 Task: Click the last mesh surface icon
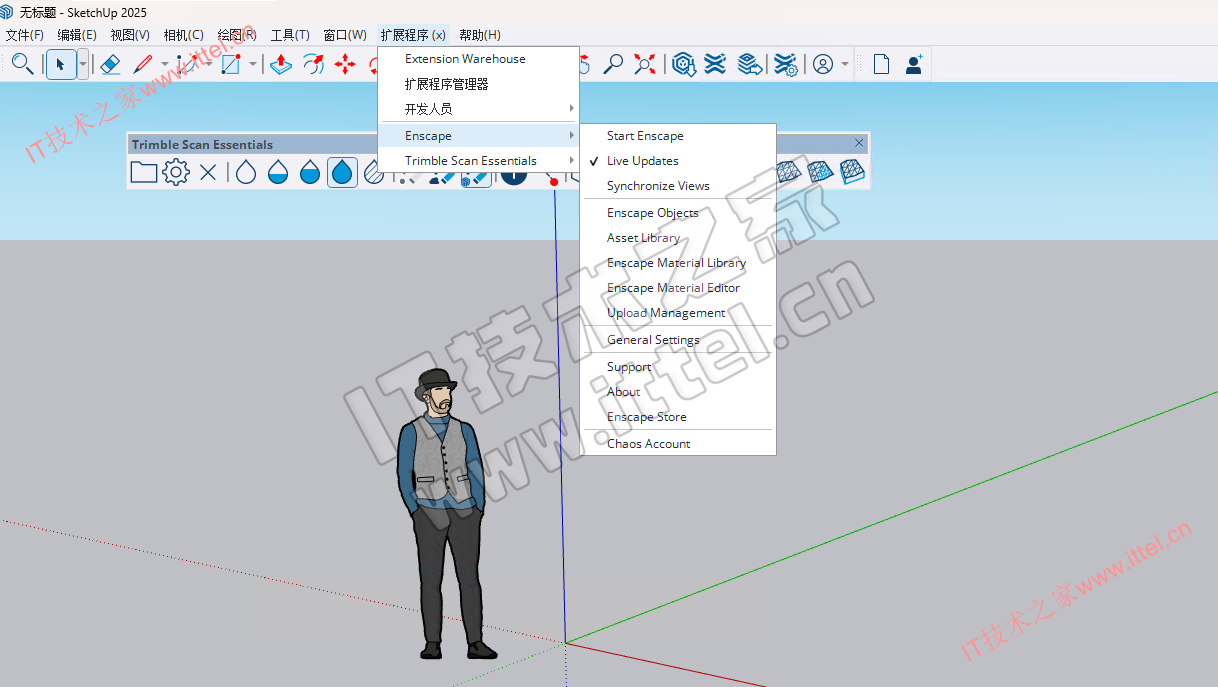852,172
